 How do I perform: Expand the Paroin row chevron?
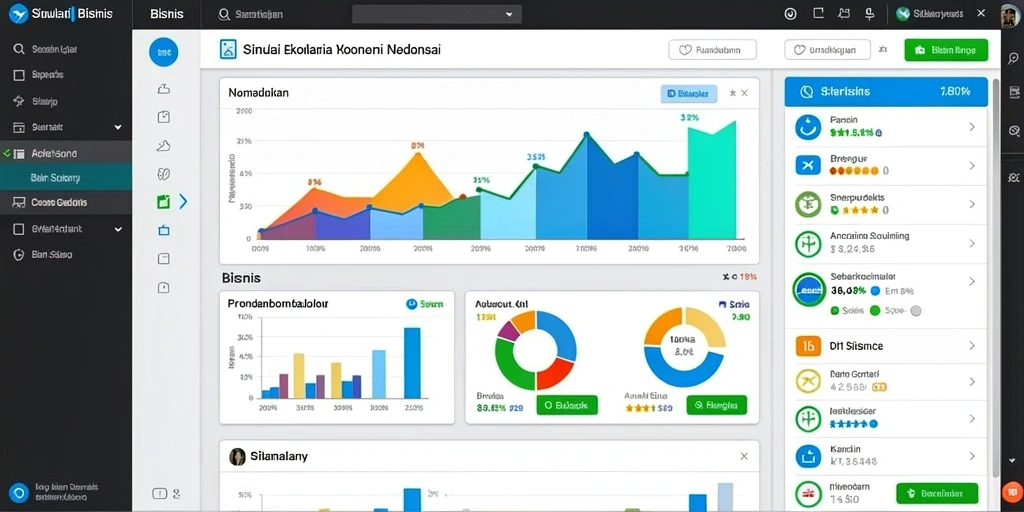972,127
